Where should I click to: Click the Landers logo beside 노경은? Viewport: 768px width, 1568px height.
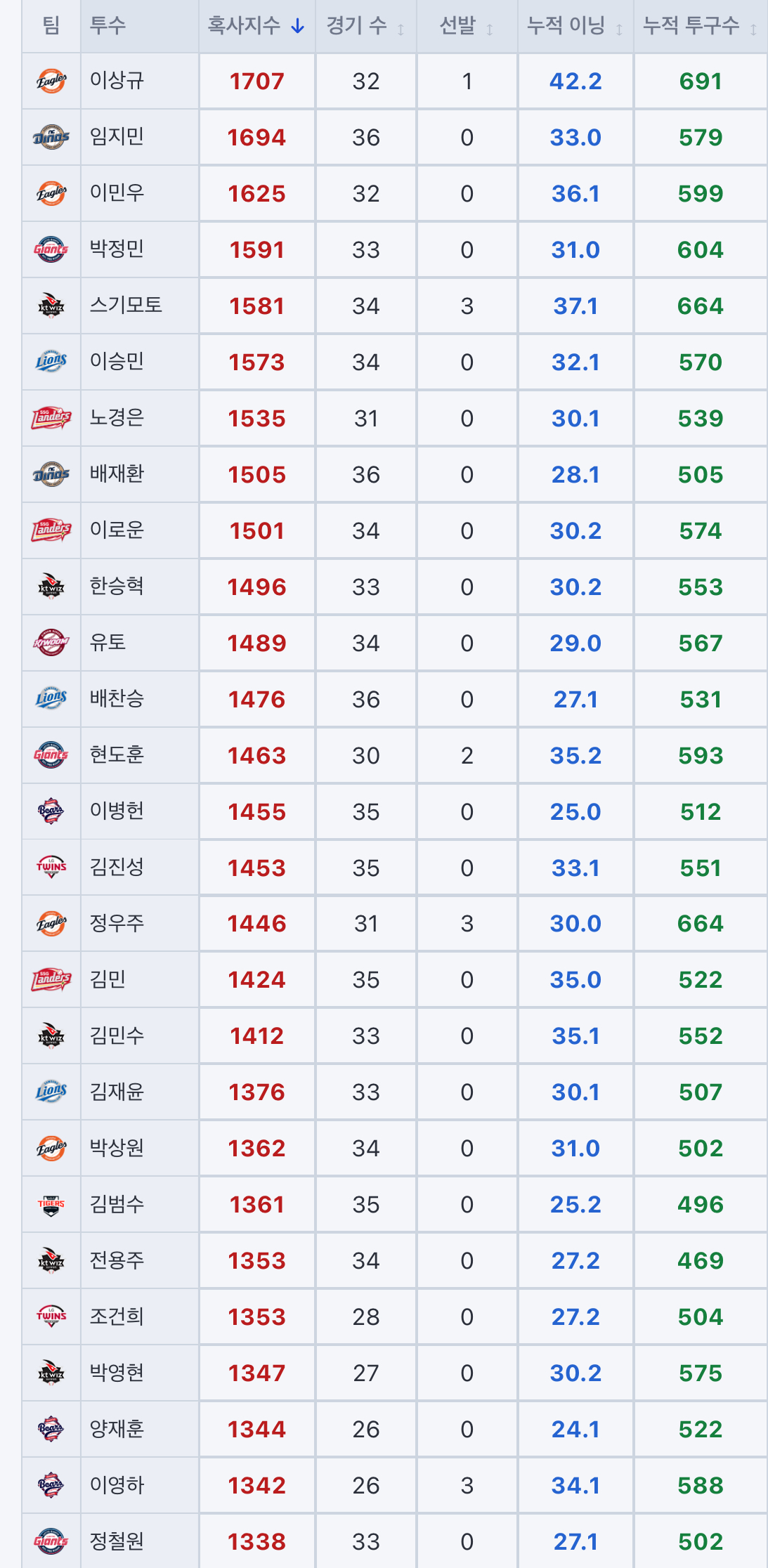[x=51, y=418]
